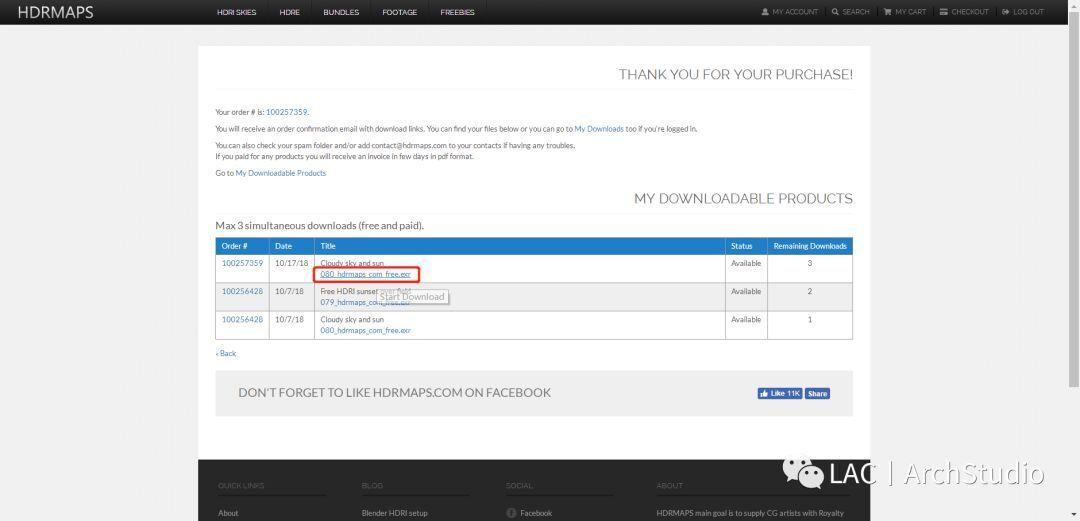
Task: Open the HDRE menu item
Action: click(x=290, y=12)
